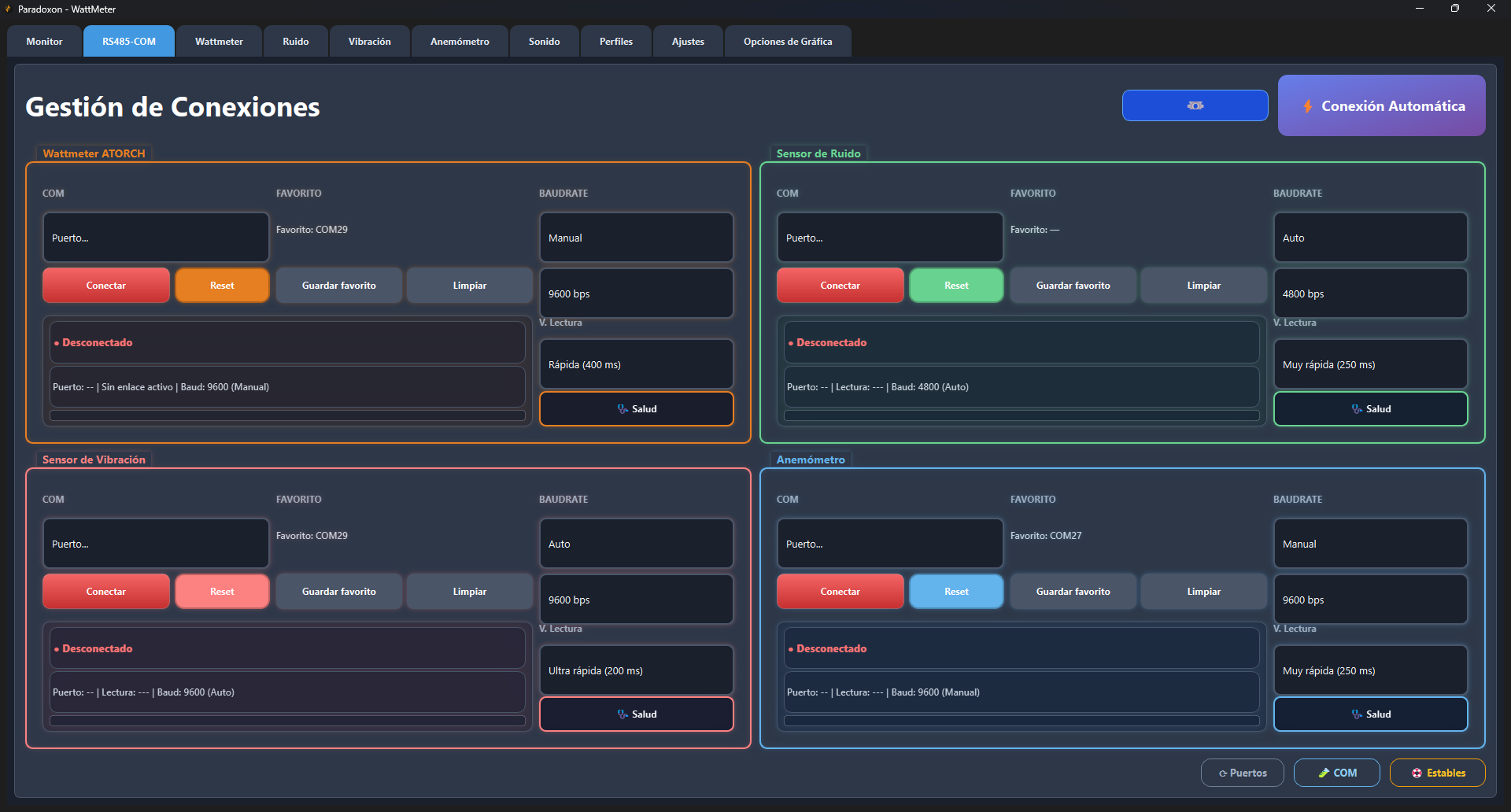The image size is (1511, 812).
Task: Open Salud check for Wattmeter ATORCH
Action: 636,409
